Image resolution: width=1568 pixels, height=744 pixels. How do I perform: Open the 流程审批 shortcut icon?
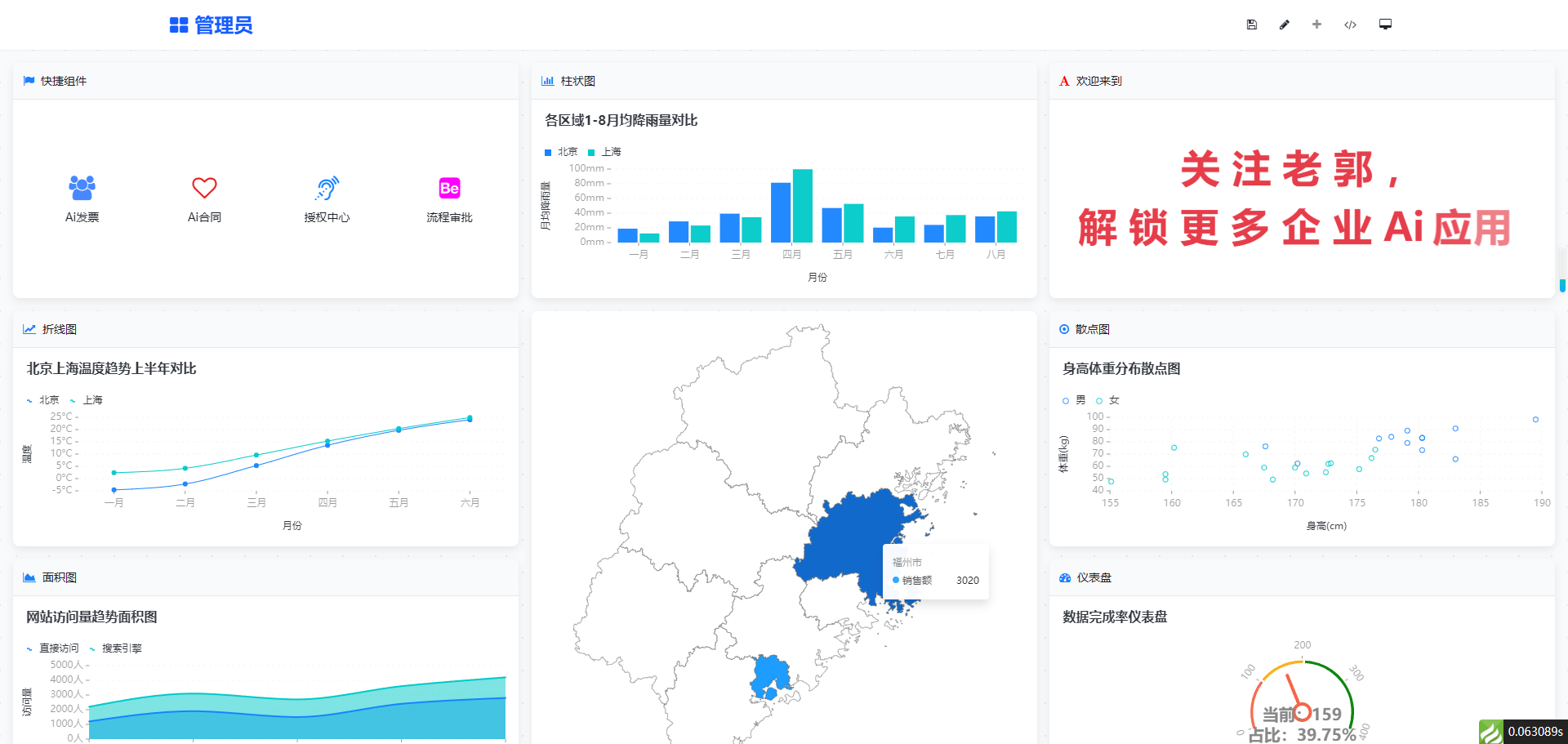coord(449,189)
